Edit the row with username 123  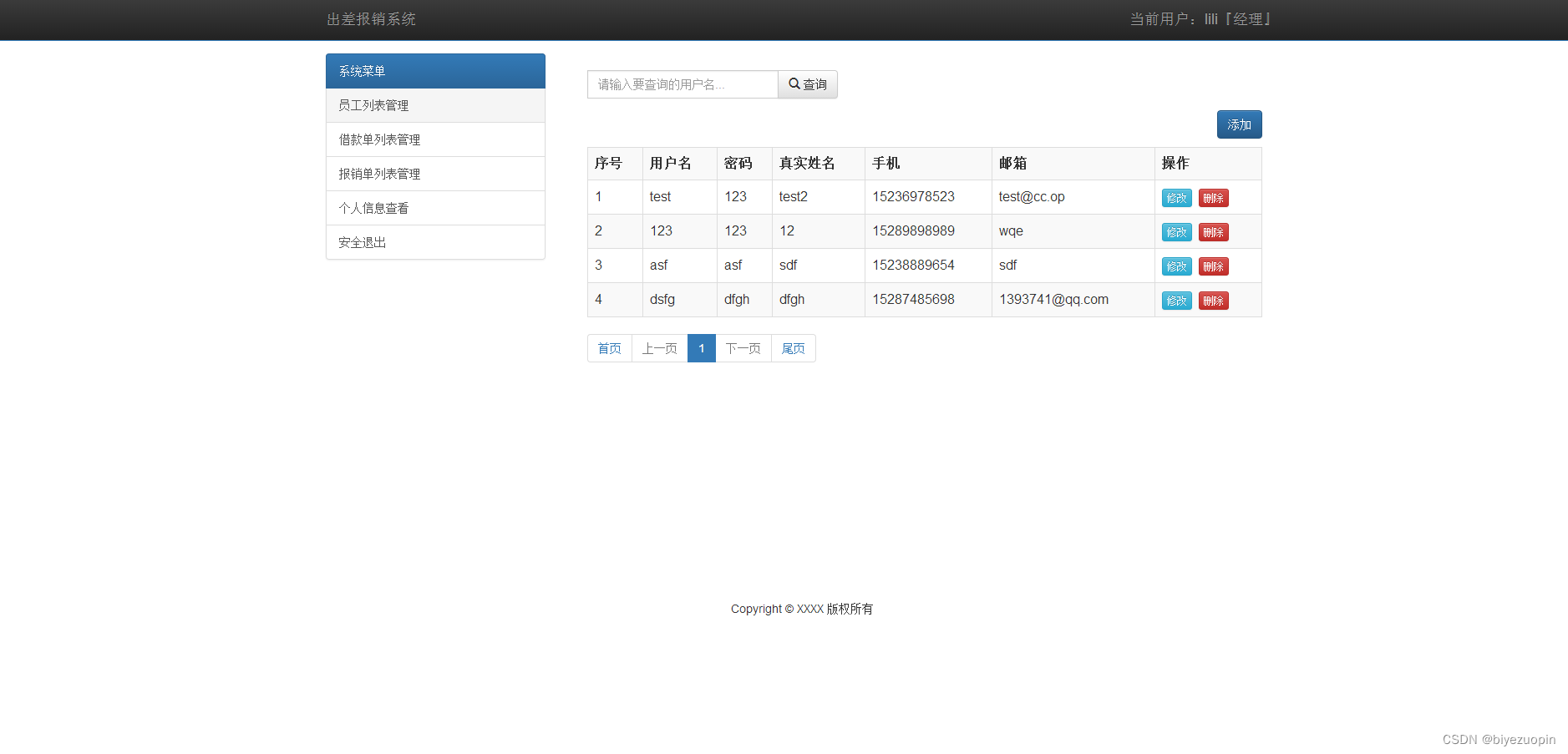[x=1176, y=232]
